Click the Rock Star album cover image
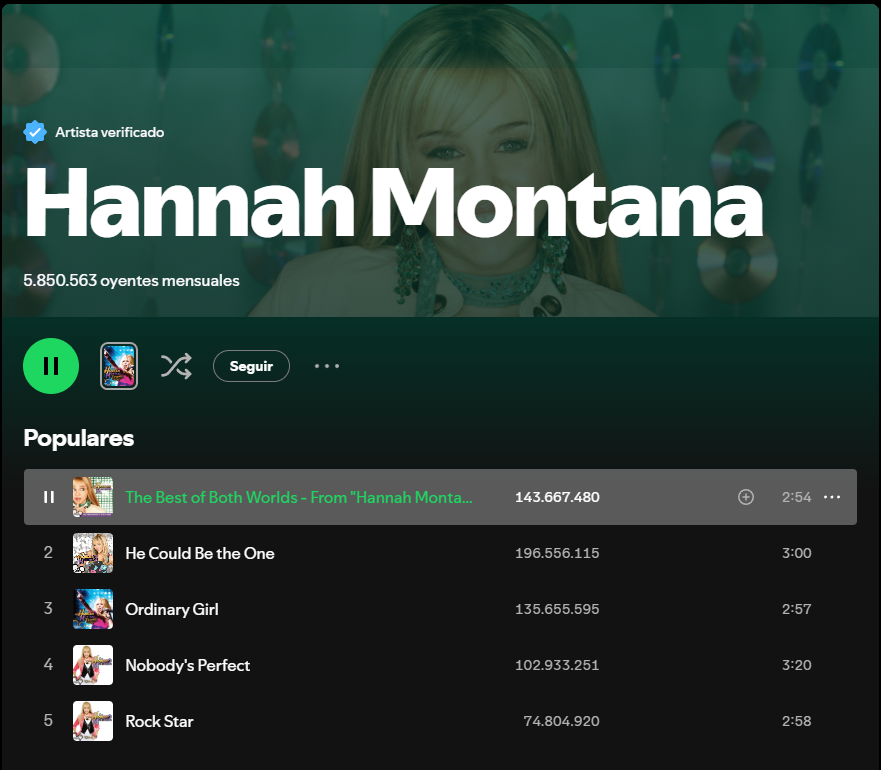Screen dimensions: 881x770 click(x=93, y=721)
